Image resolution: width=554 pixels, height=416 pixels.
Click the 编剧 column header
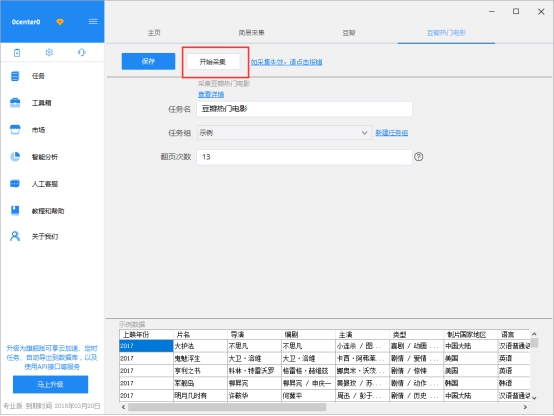pos(308,334)
